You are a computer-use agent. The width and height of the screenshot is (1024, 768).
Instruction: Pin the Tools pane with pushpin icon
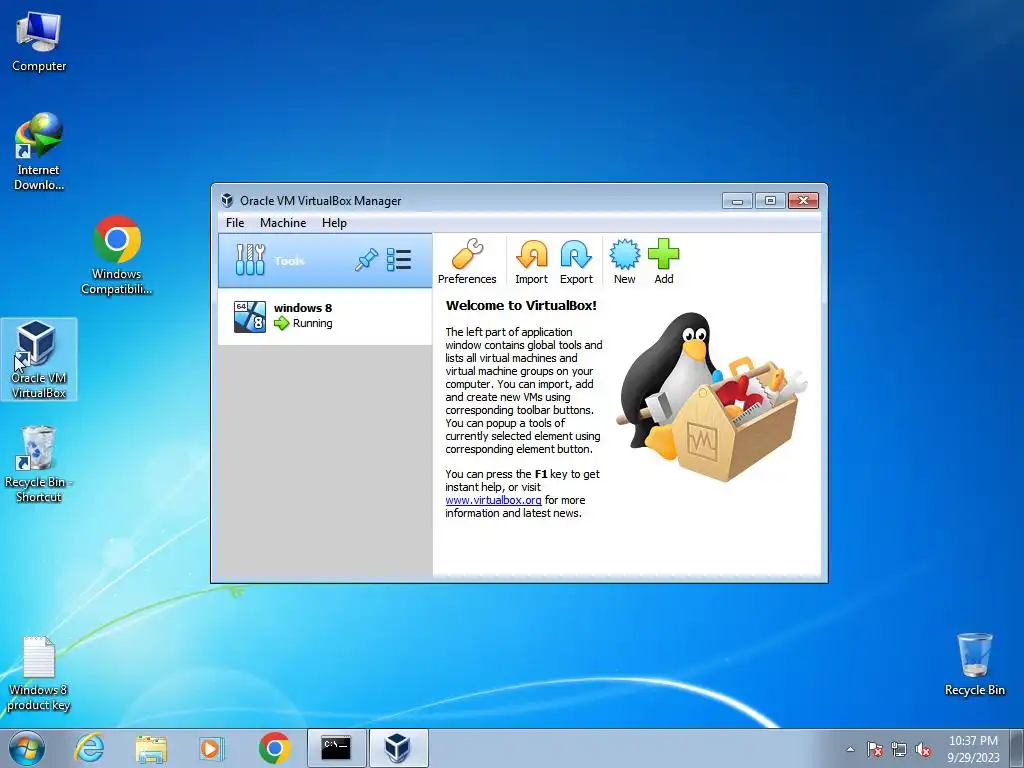point(366,259)
